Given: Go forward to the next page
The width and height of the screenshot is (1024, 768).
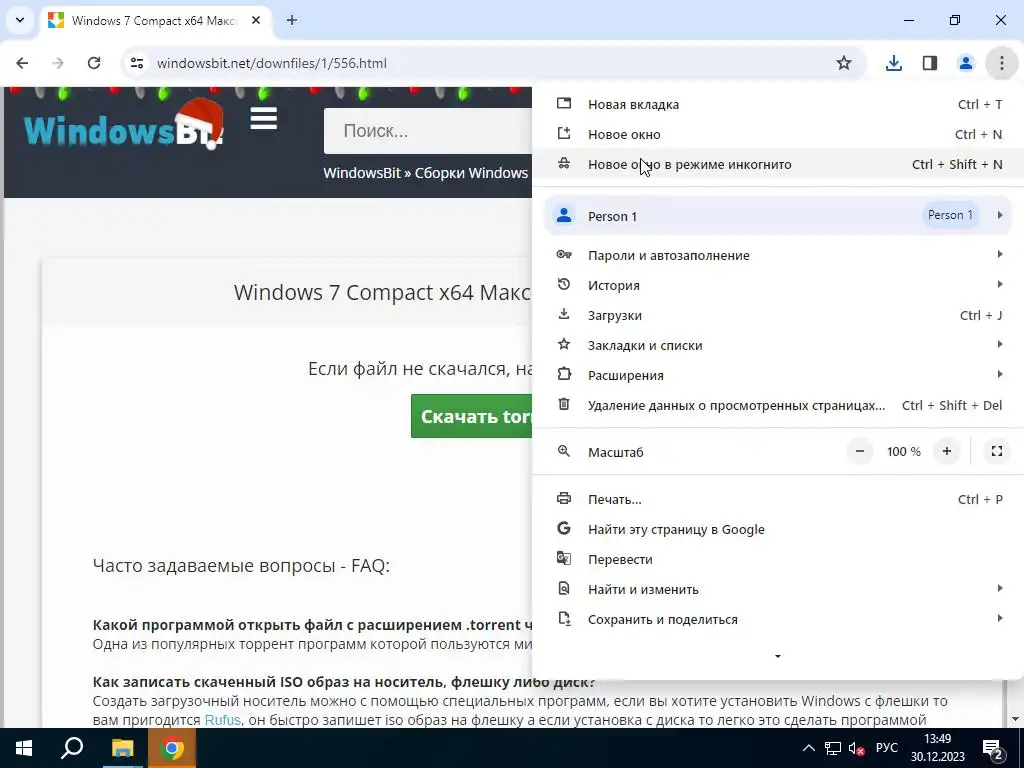Looking at the screenshot, I should point(58,63).
